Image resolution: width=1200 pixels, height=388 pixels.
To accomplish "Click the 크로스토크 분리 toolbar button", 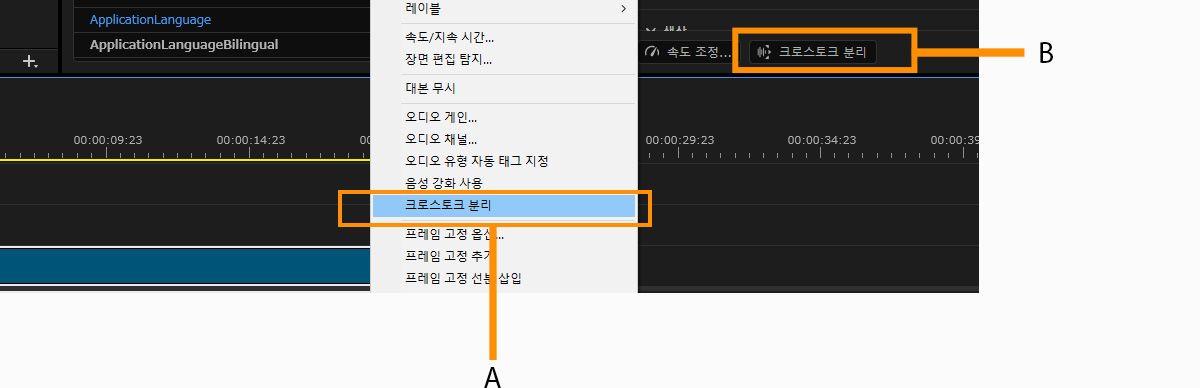I will tap(813, 52).
